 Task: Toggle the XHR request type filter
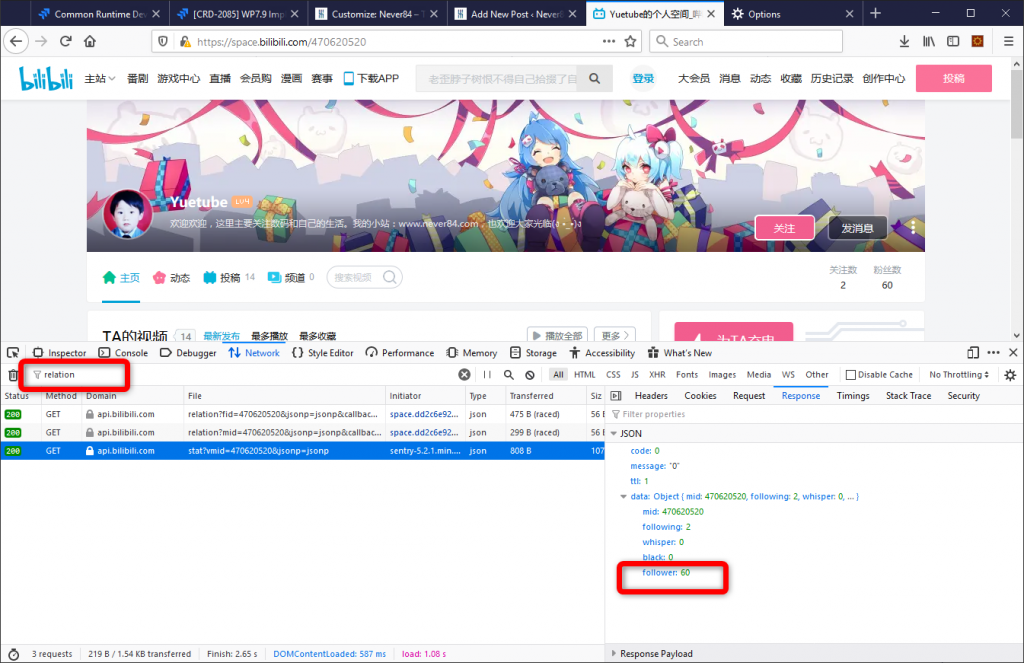tap(657, 375)
